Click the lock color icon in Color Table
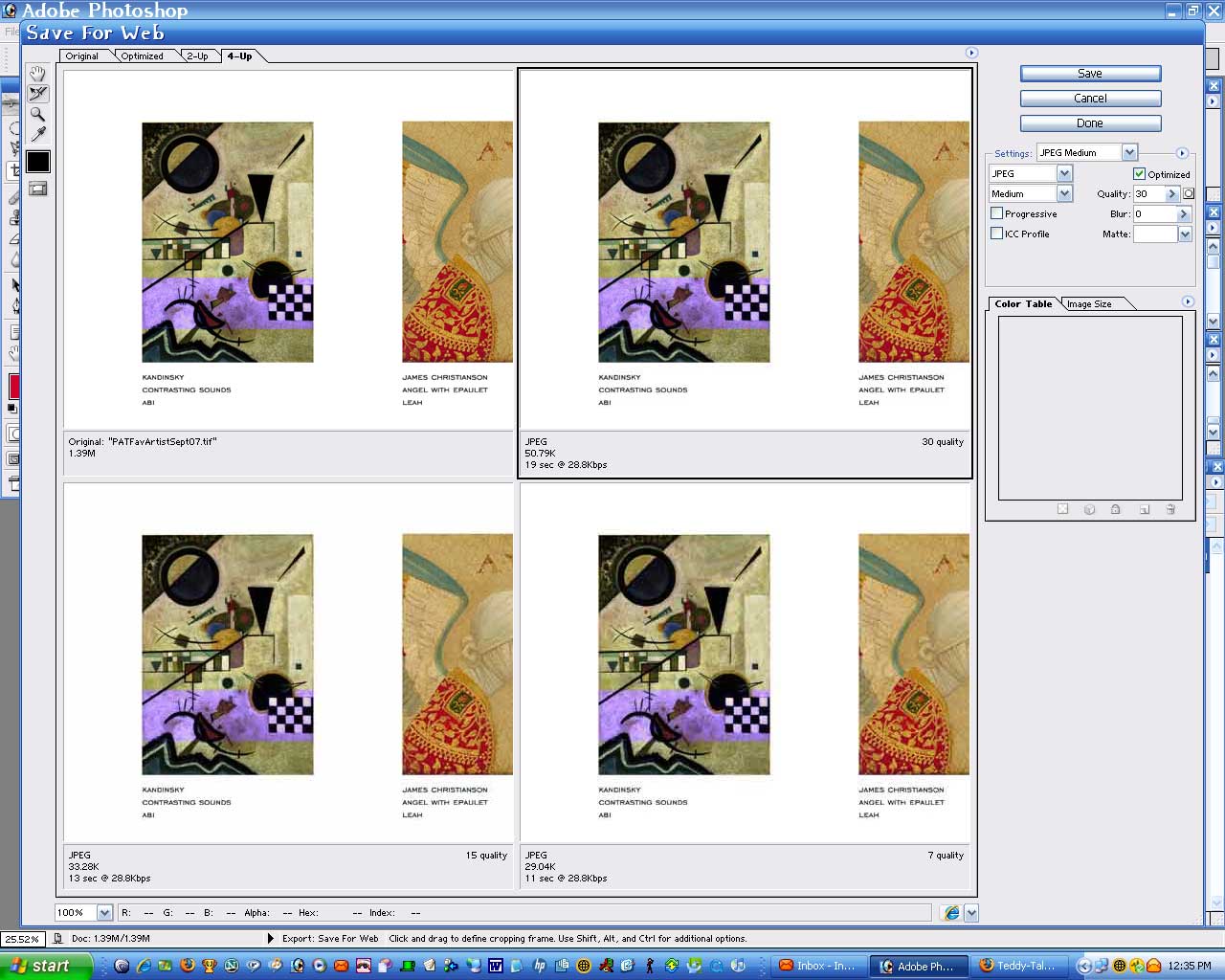 coord(1116,509)
